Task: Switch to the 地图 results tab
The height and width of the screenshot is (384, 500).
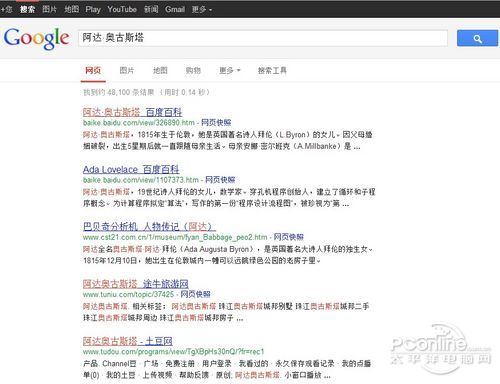Action: (x=160, y=70)
